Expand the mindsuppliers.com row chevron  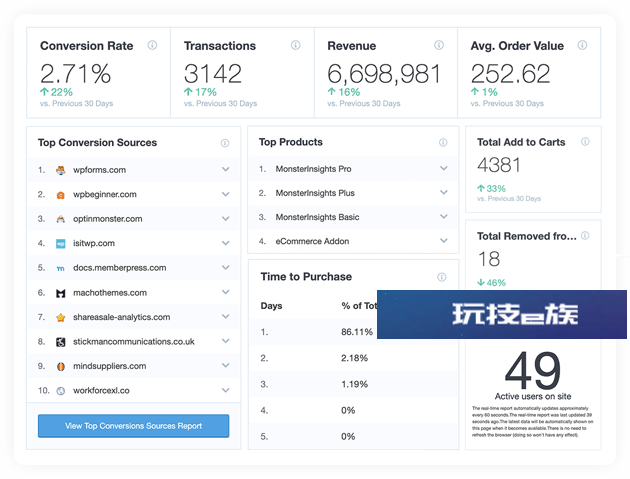(226, 365)
